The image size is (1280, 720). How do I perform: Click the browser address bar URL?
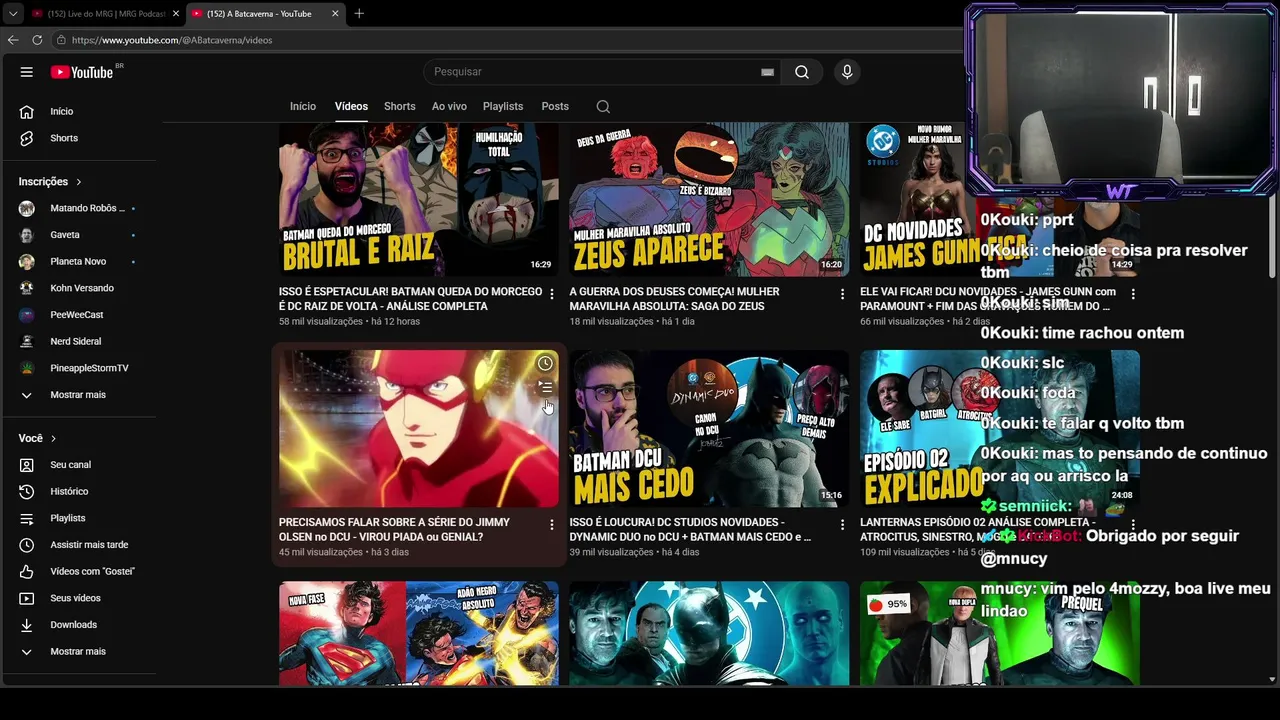coord(172,40)
